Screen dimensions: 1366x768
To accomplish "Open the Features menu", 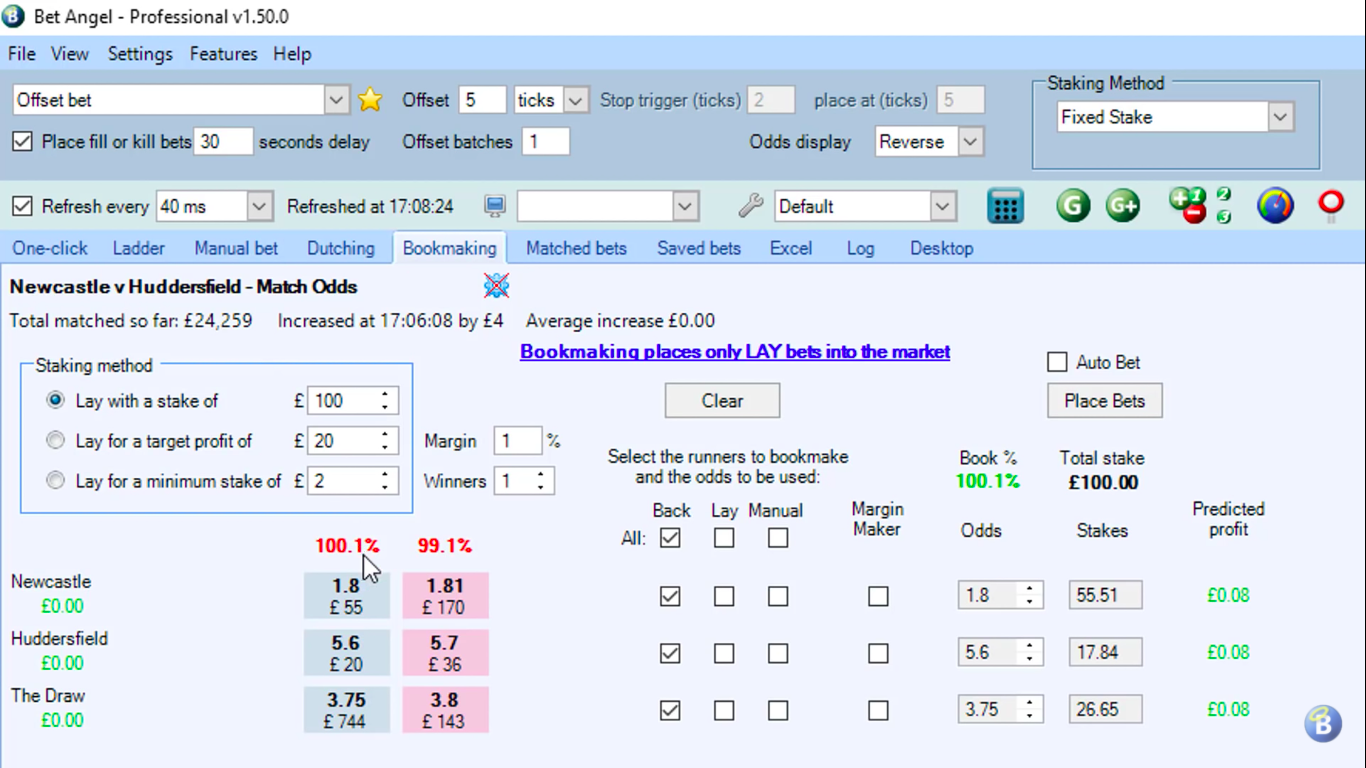I will [x=223, y=54].
